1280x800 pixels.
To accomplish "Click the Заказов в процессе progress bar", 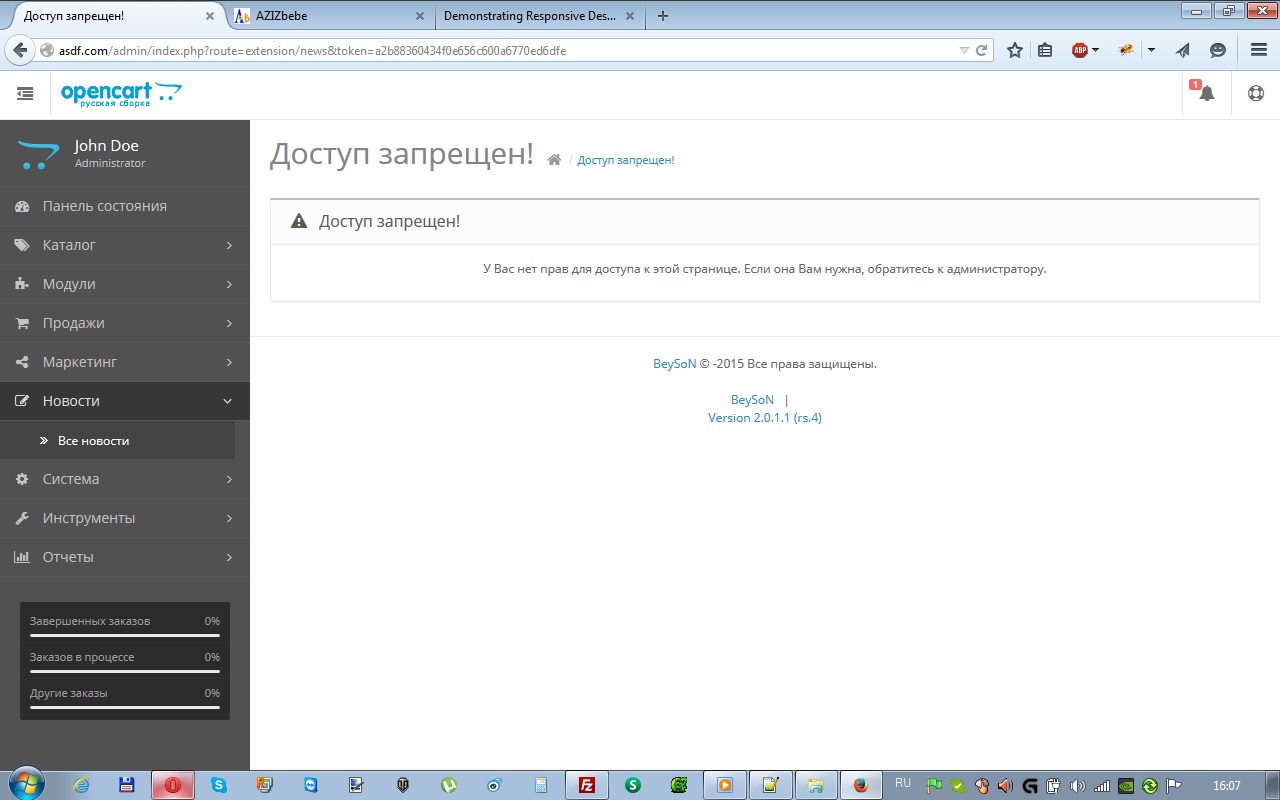I will pyautogui.click(x=125, y=671).
